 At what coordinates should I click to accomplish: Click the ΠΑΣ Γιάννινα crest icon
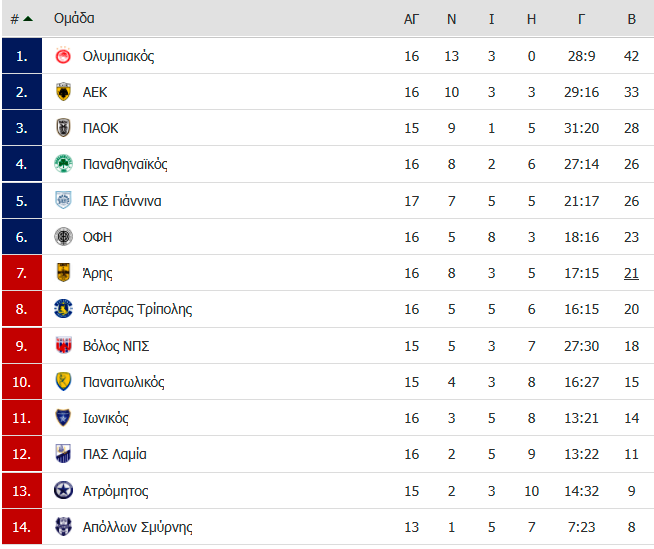pyautogui.click(x=63, y=200)
